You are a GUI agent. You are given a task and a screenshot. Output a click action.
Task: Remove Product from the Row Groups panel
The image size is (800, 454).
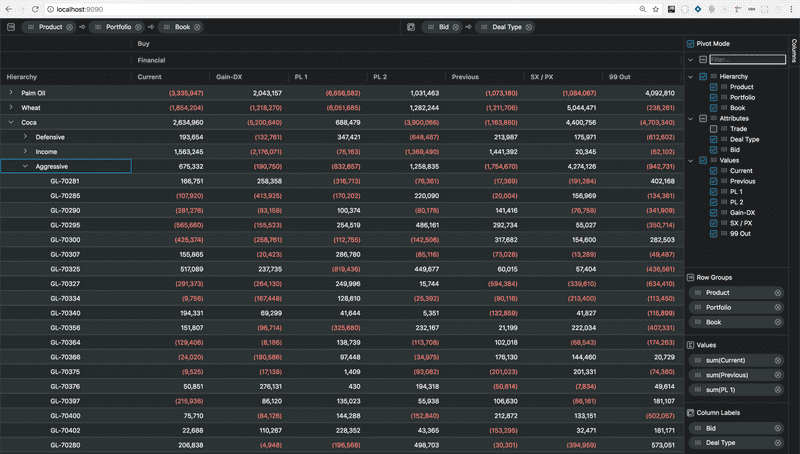coord(778,293)
